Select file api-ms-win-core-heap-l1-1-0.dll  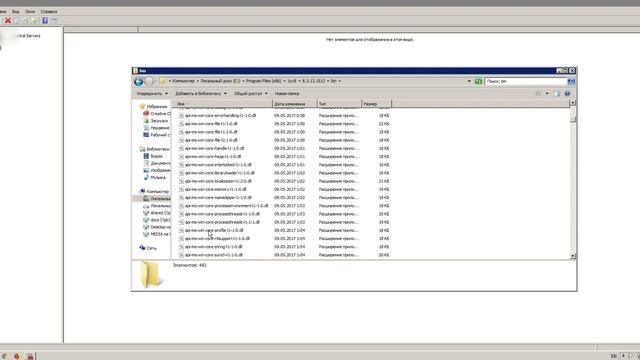point(213,156)
